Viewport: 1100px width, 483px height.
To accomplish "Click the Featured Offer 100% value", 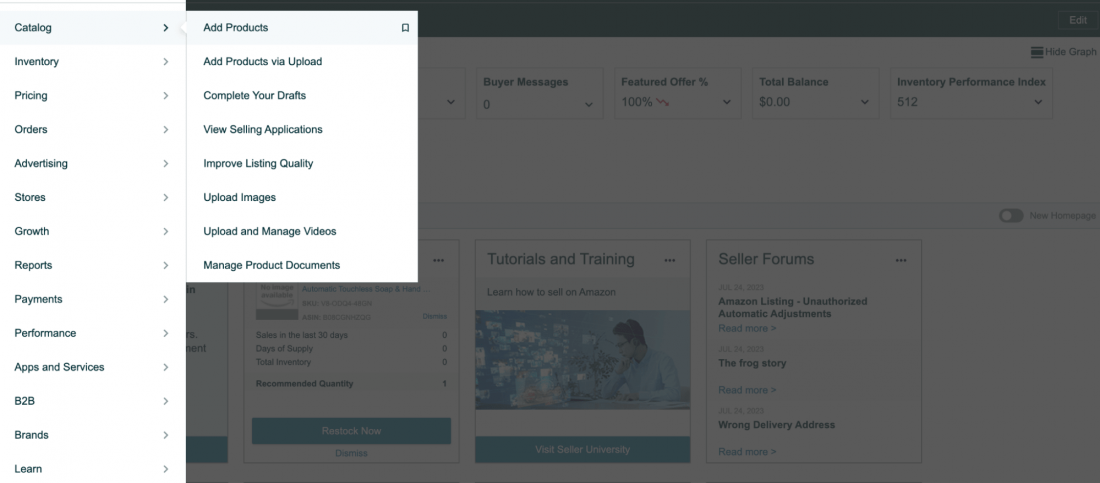I will [x=637, y=102].
